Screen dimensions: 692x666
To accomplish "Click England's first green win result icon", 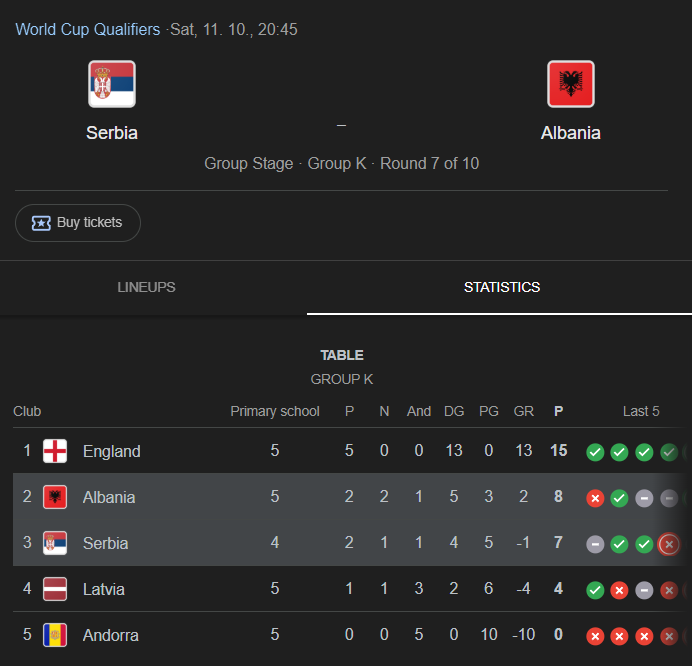I will (595, 452).
